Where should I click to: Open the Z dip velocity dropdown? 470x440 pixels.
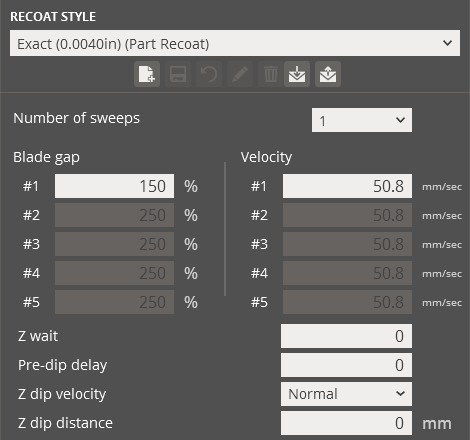coord(346,394)
